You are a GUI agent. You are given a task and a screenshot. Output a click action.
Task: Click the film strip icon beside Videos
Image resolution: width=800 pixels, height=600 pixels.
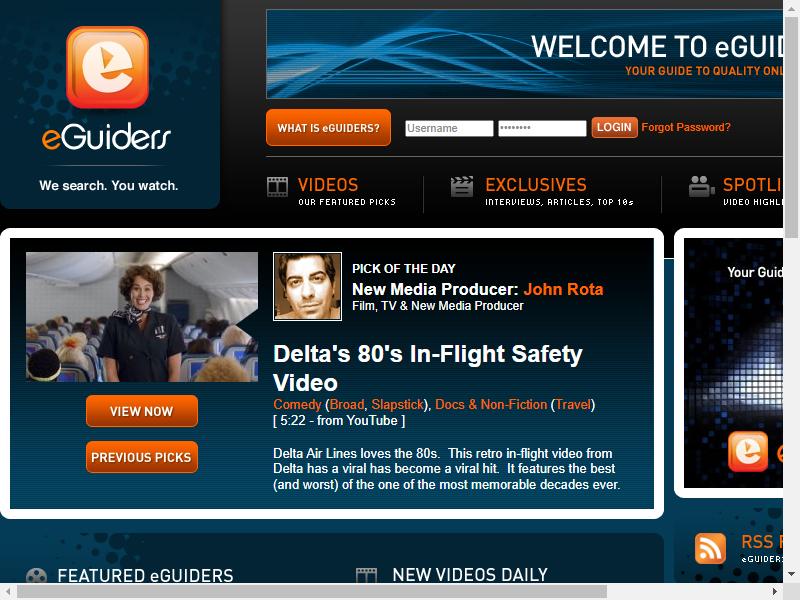[277, 187]
